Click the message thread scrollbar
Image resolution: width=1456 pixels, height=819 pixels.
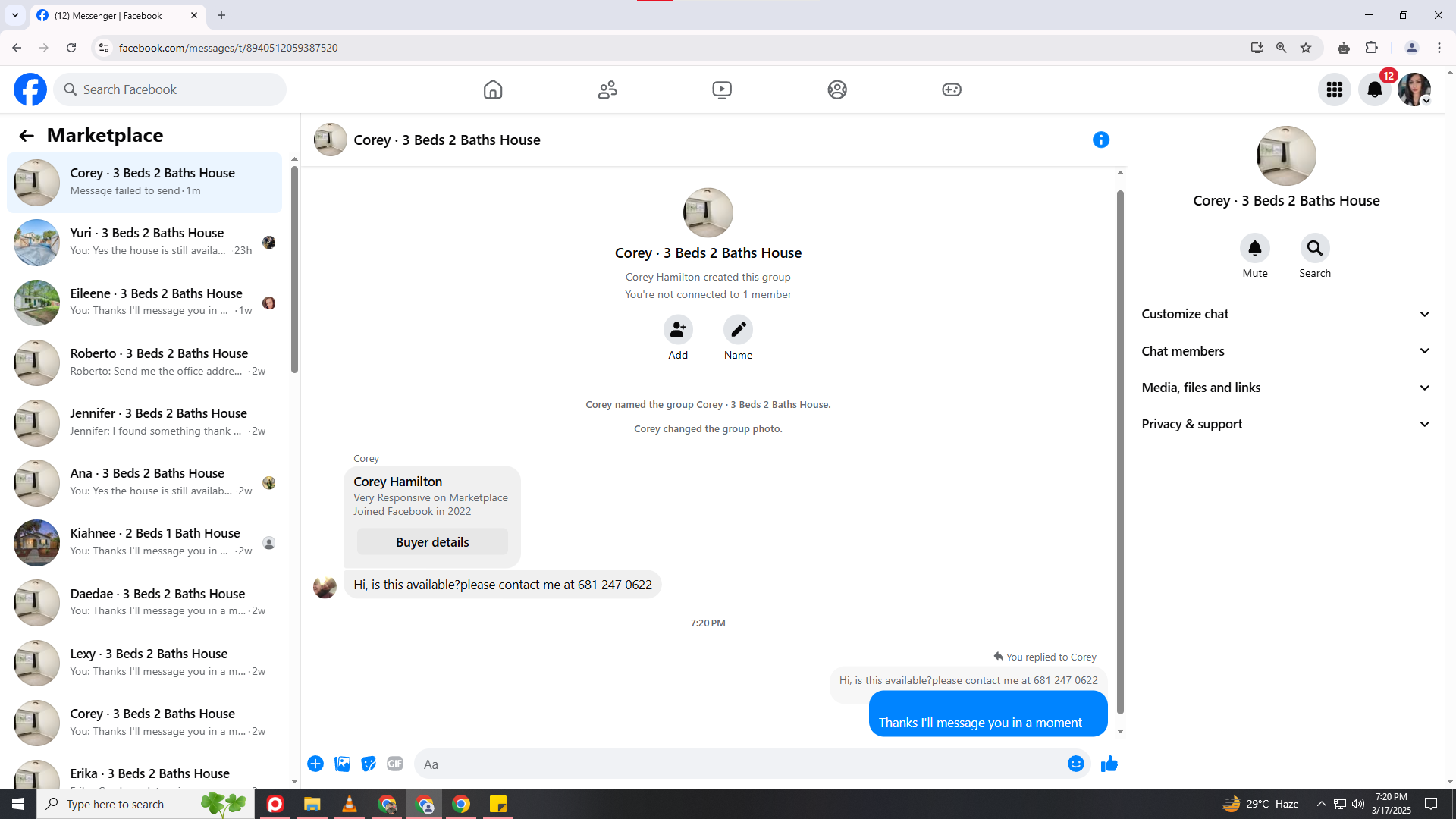(1120, 452)
